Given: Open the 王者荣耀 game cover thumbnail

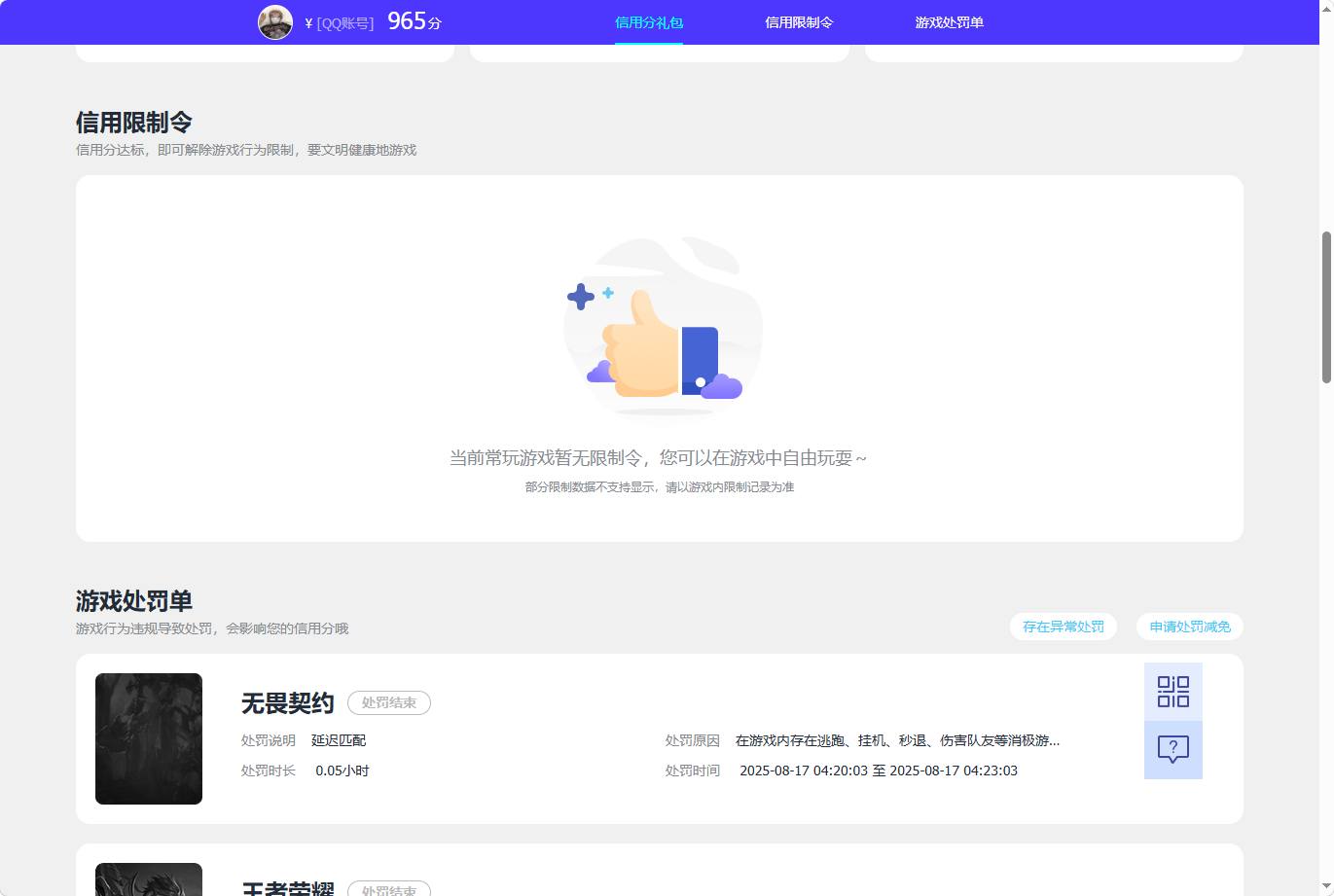Looking at the screenshot, I should tap(149, 879).
